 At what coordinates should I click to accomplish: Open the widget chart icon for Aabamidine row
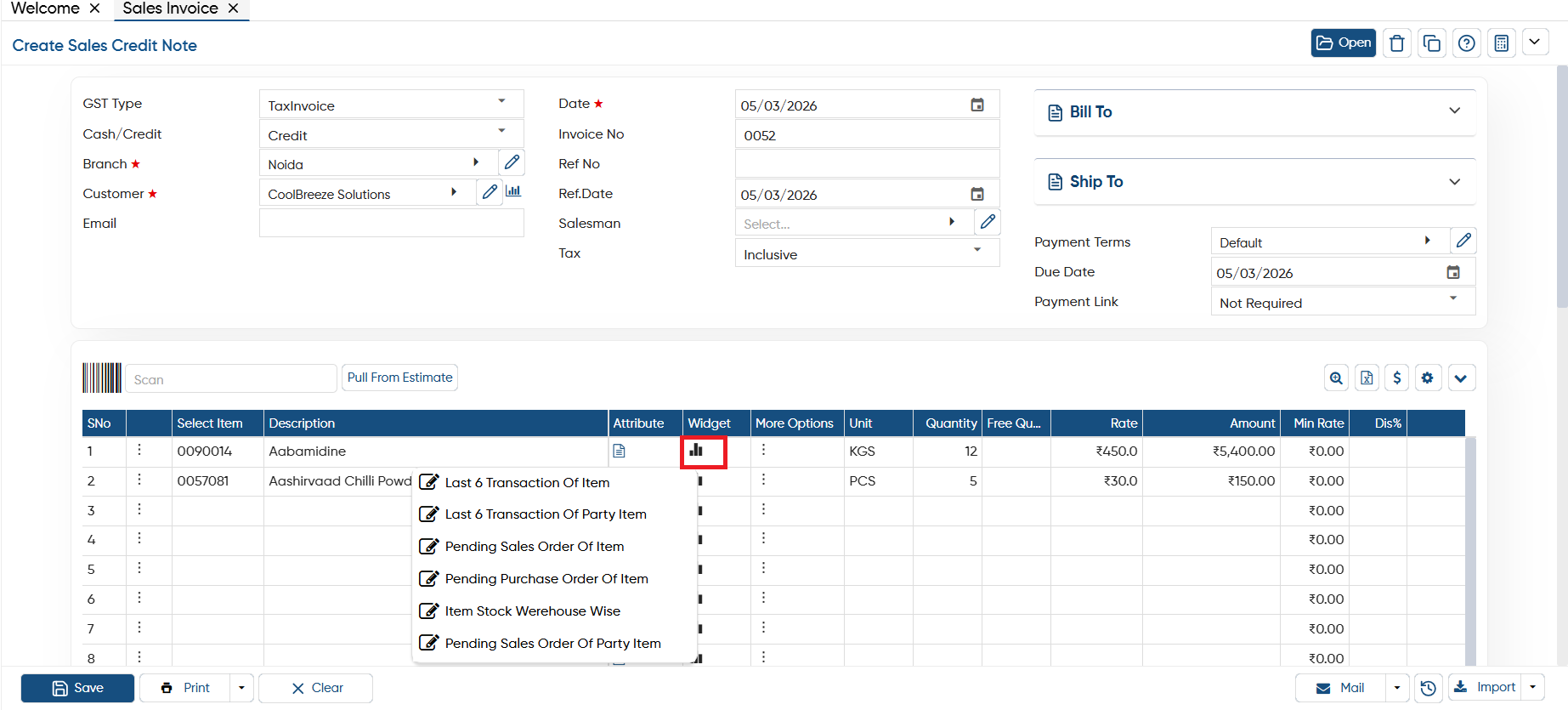[697, 451]
